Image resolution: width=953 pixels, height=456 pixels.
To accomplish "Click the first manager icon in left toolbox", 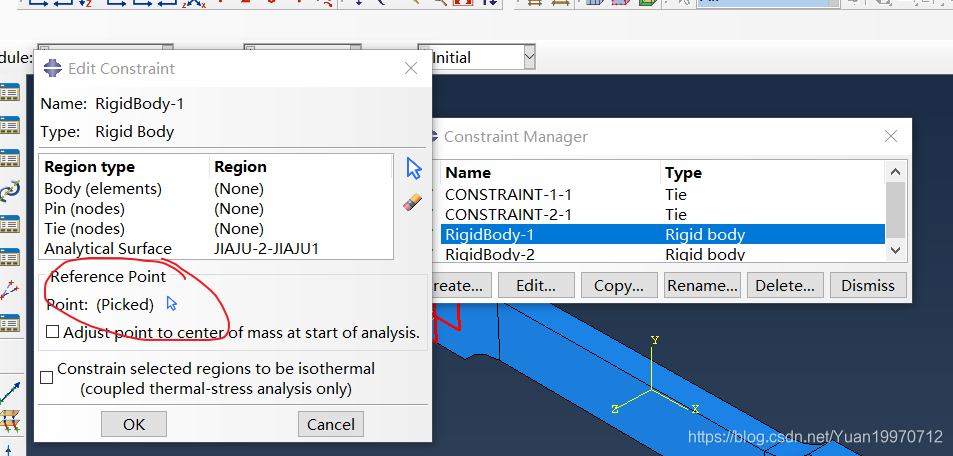I will [x=10, y=92].
